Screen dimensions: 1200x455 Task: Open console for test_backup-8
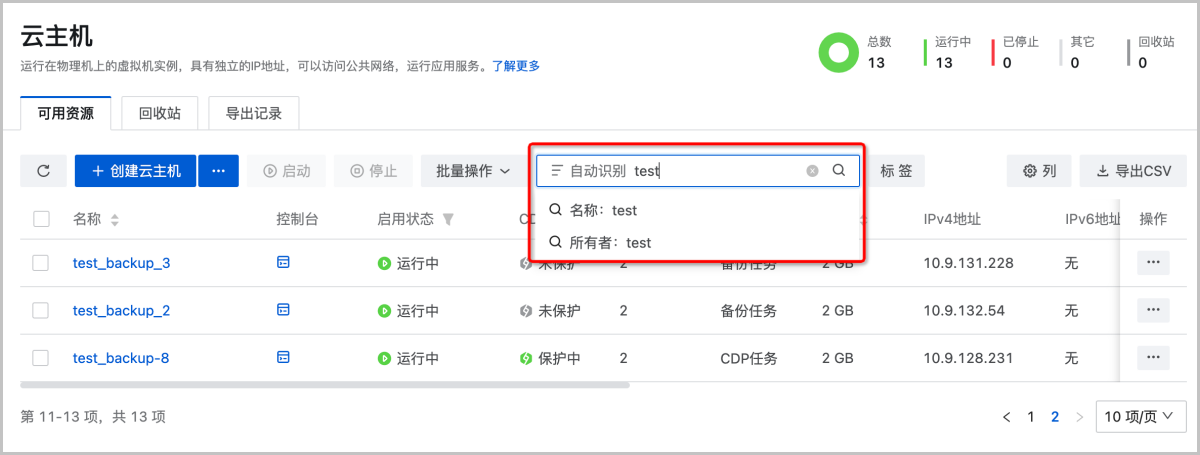point(283,357)
